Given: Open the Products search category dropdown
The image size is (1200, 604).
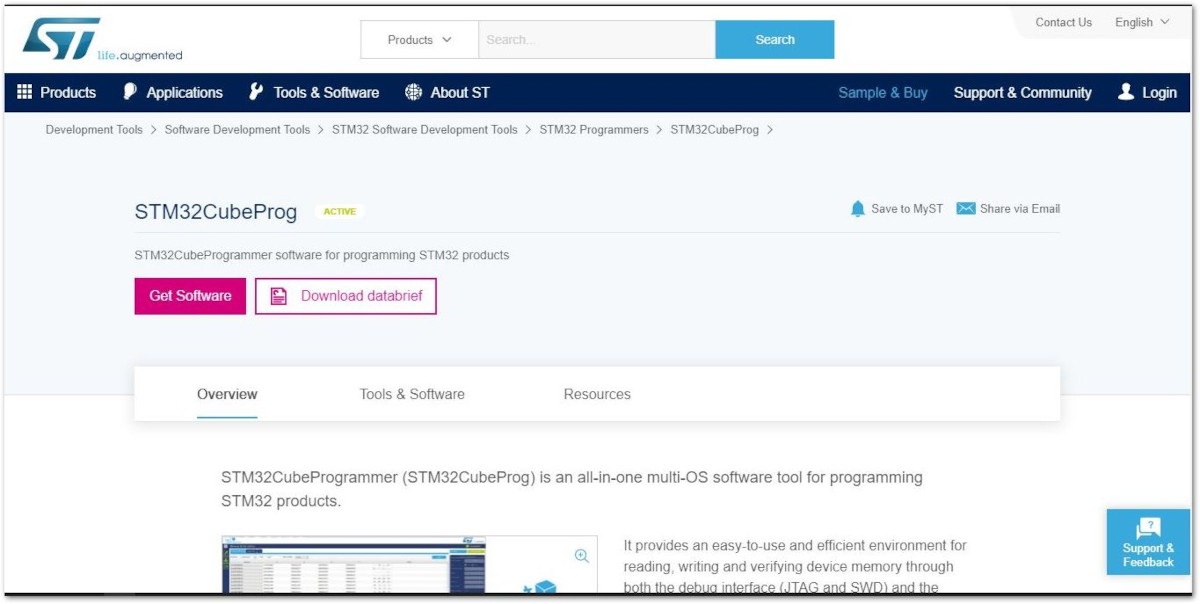Looking at the screenshot, I should (419, 40).
